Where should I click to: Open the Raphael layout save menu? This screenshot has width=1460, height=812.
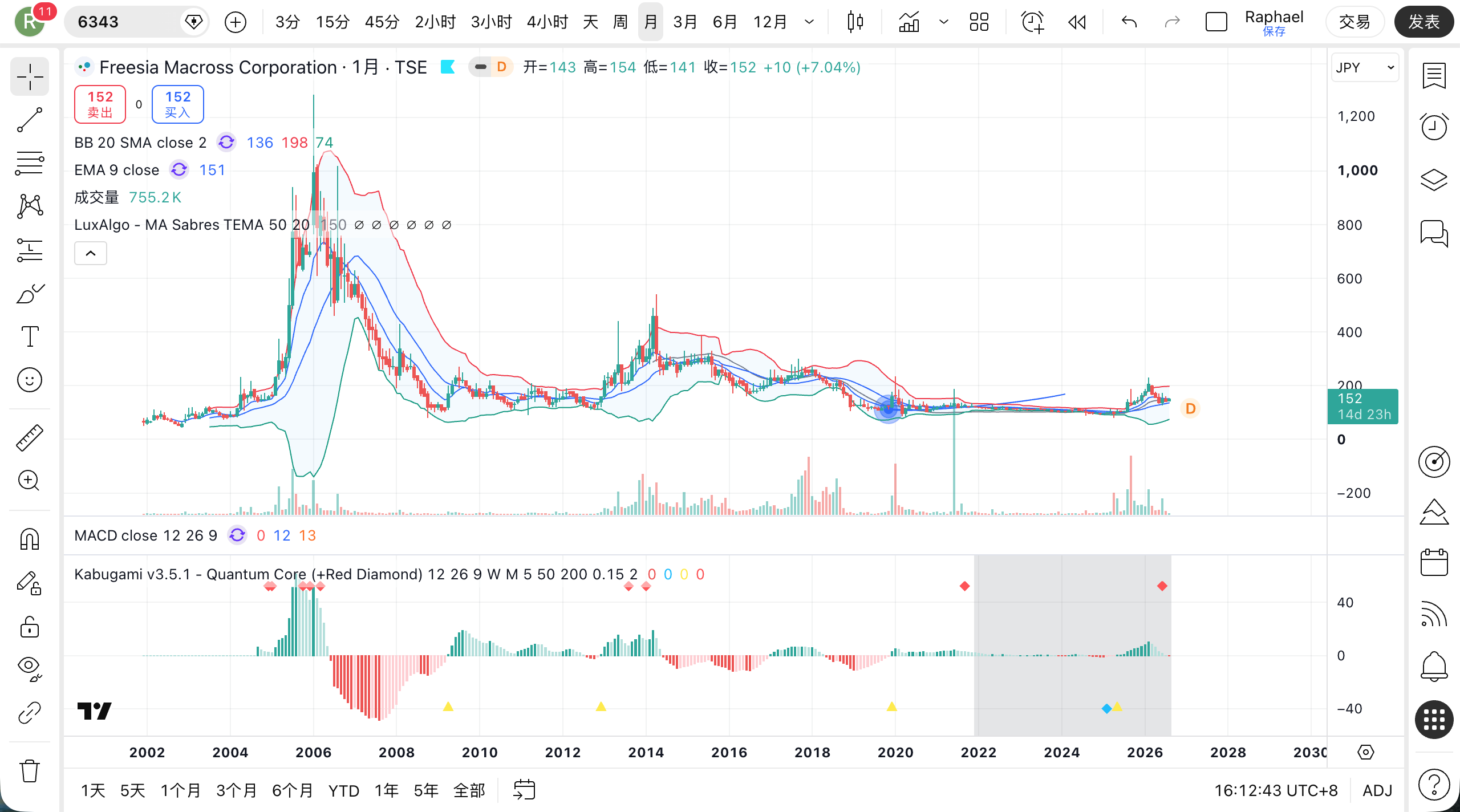(x=1274, y=22)
